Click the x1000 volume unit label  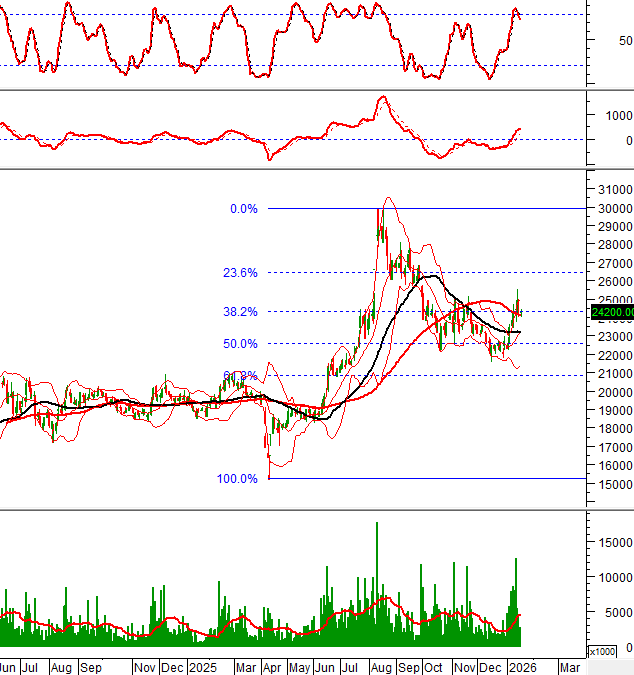point(602,652)
